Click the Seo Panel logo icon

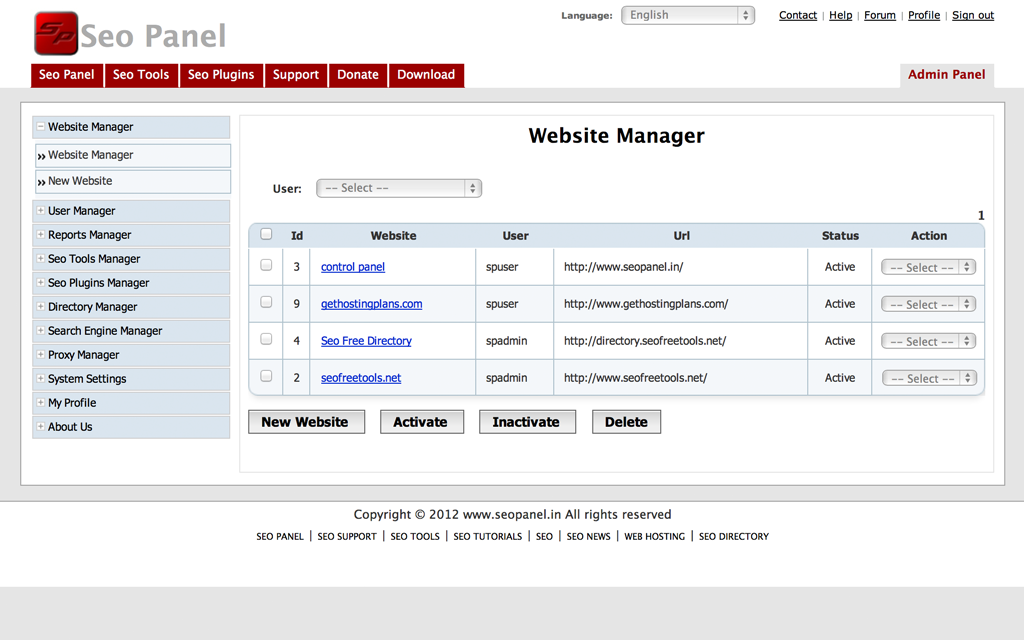point(56,34)
